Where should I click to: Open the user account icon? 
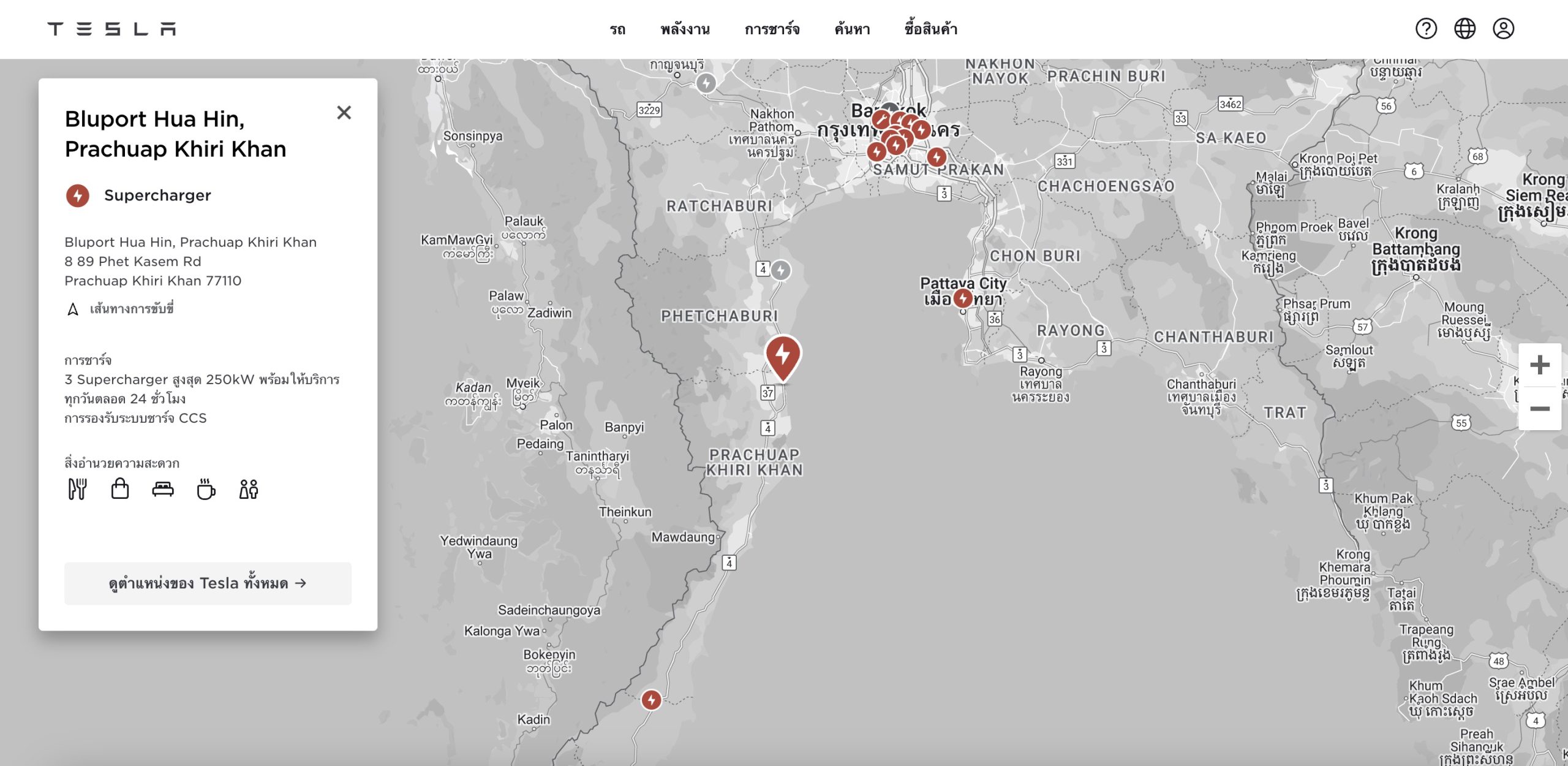[1503, 29]
